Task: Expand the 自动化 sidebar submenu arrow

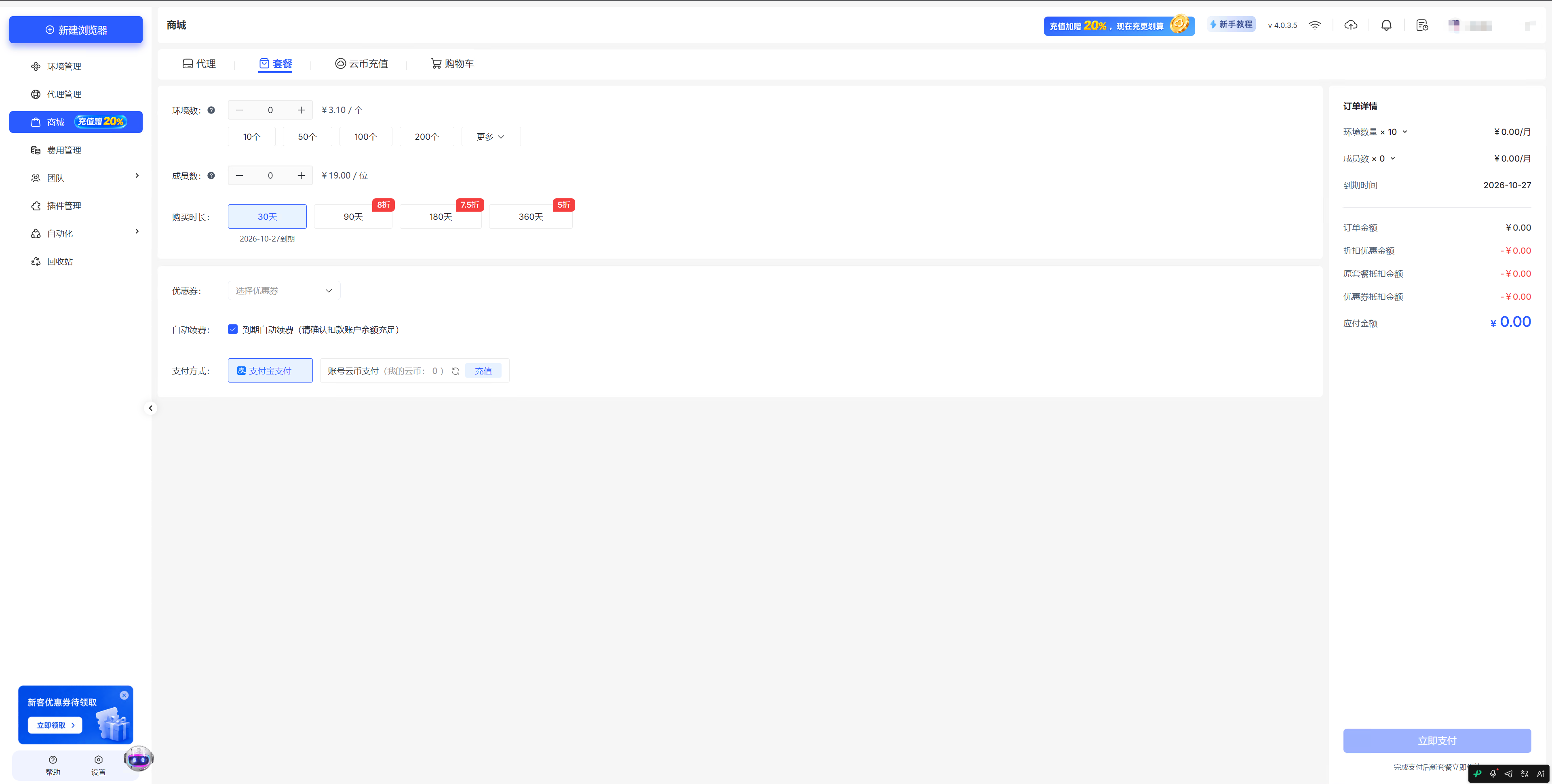Action: 137,231
